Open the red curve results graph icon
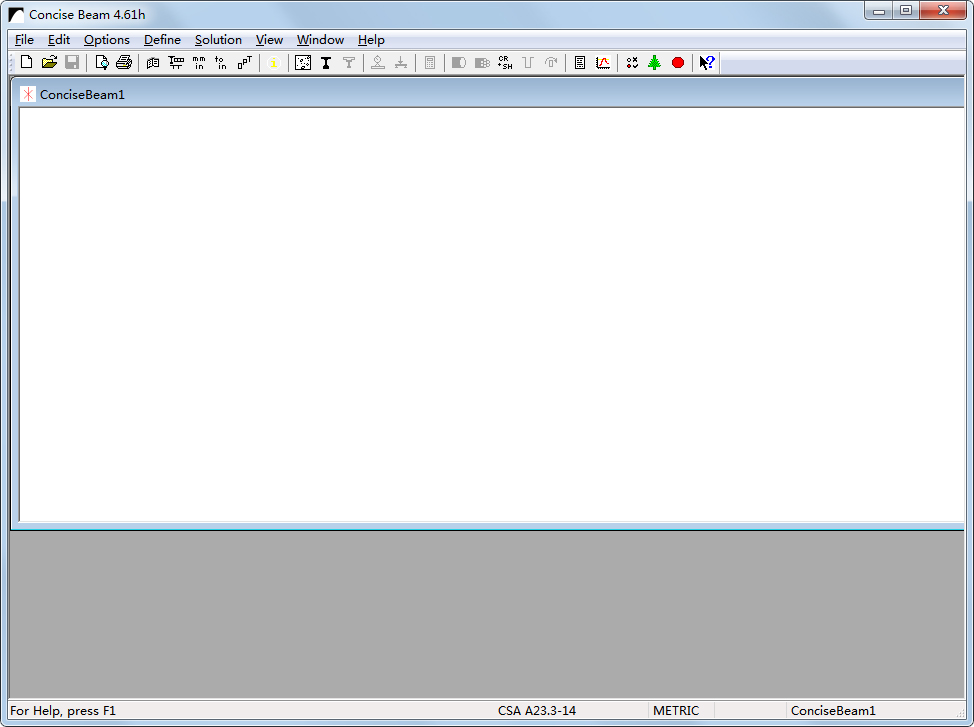Screen dimensions: 974x727 pos(603,62)
